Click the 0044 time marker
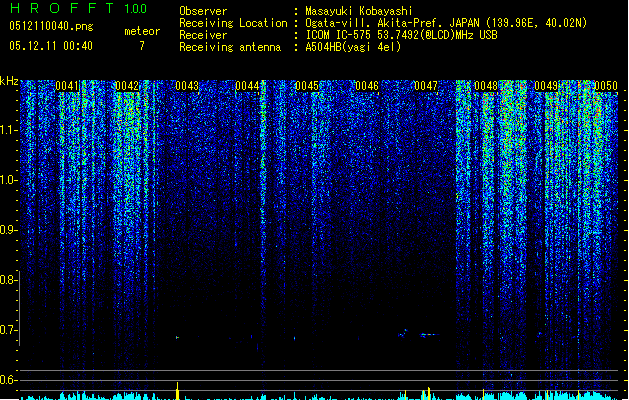The image size is (629, 400). pos(247,86)
